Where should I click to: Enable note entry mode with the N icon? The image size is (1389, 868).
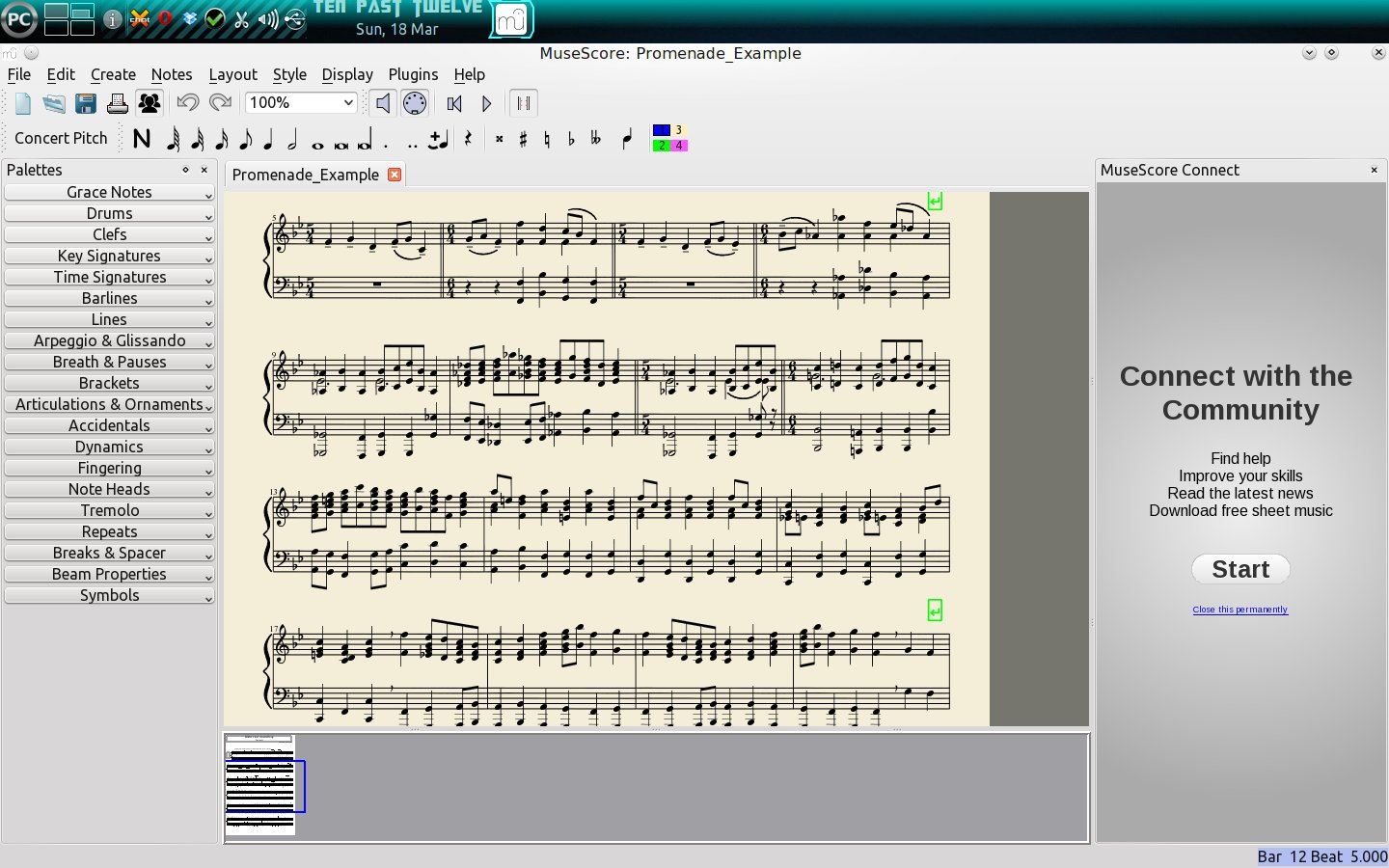[x=142, y=139]
